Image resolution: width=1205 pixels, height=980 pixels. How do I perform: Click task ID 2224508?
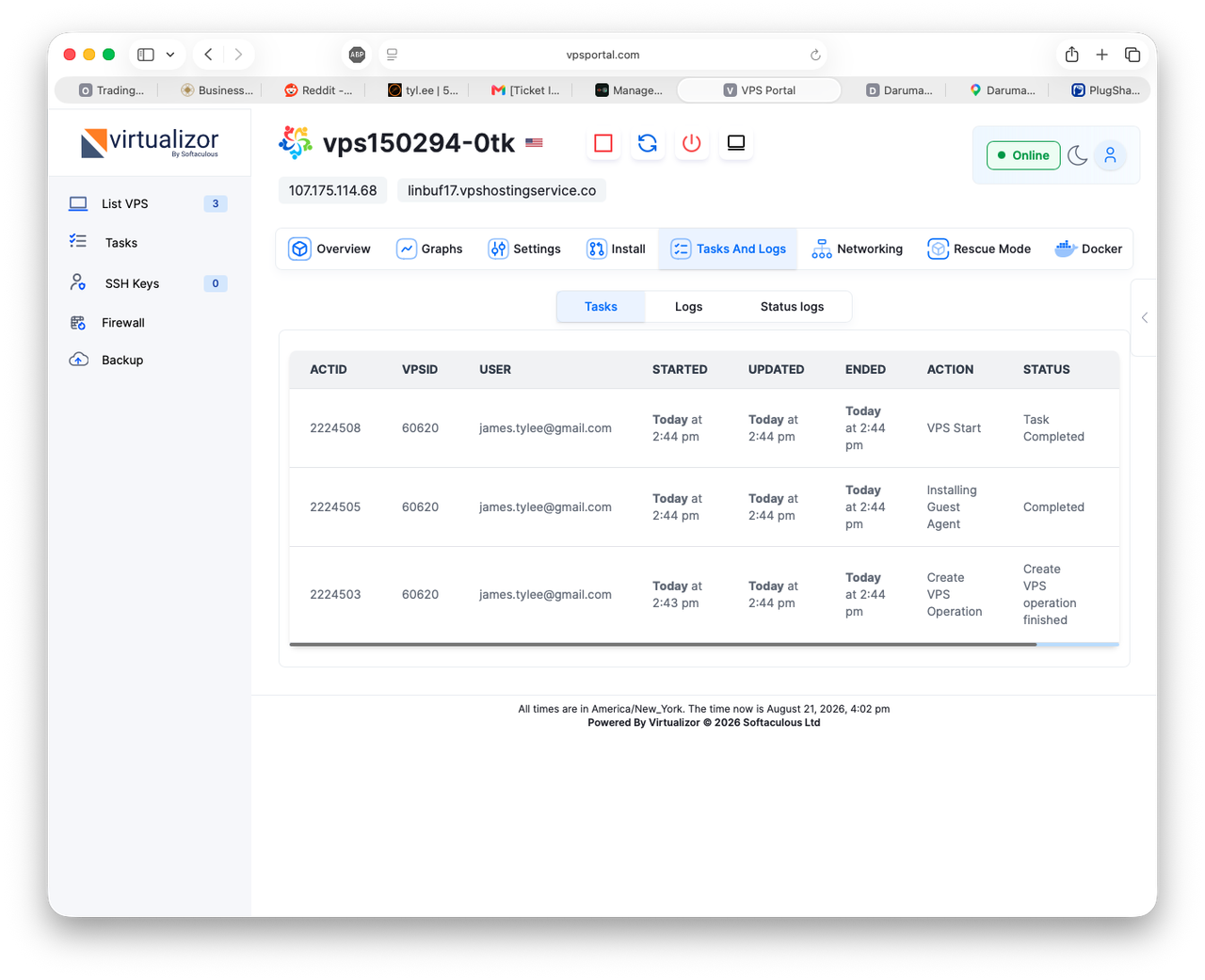(x=335, y=428)
